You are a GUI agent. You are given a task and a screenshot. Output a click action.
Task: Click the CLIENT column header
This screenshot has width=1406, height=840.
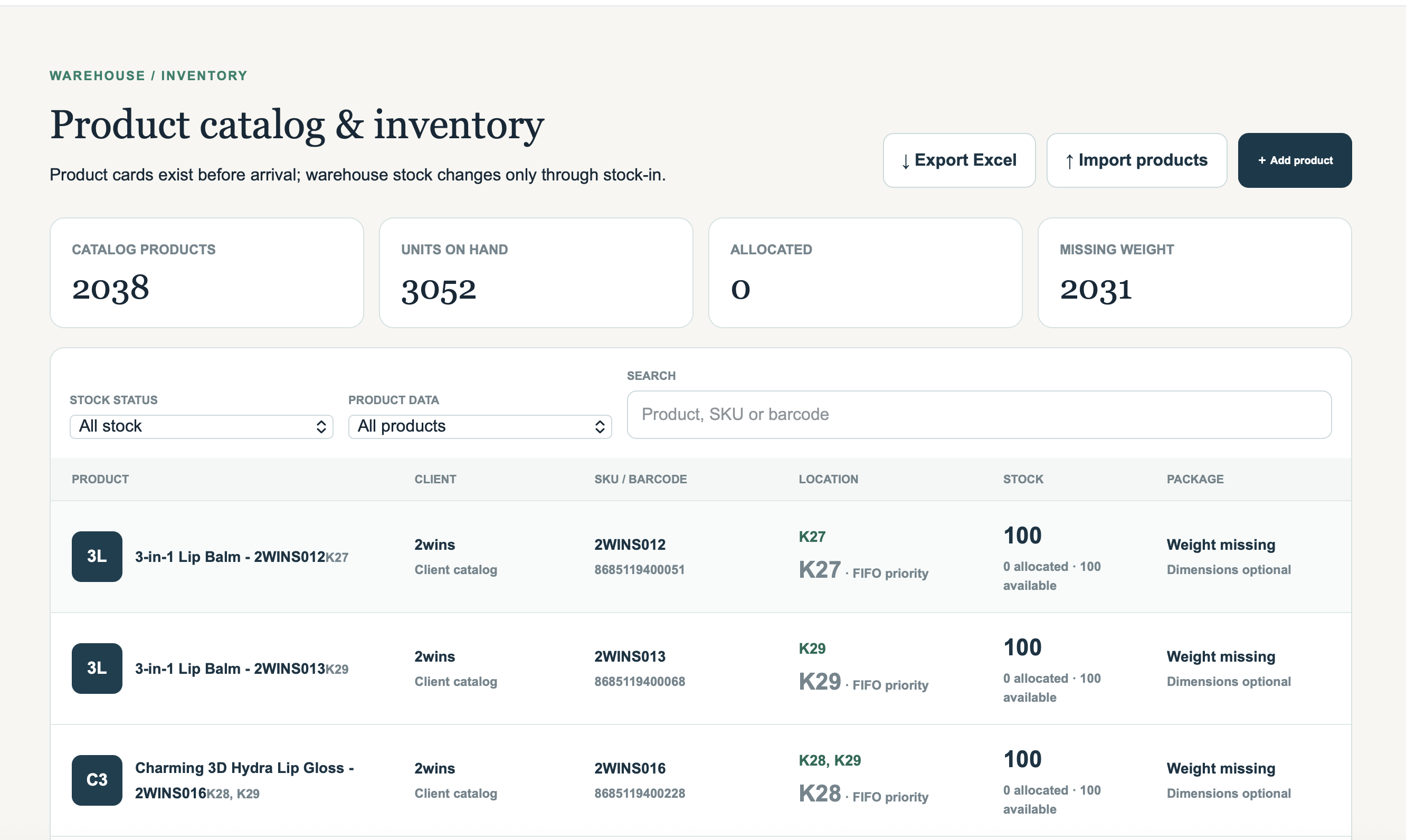pos(435,479)
